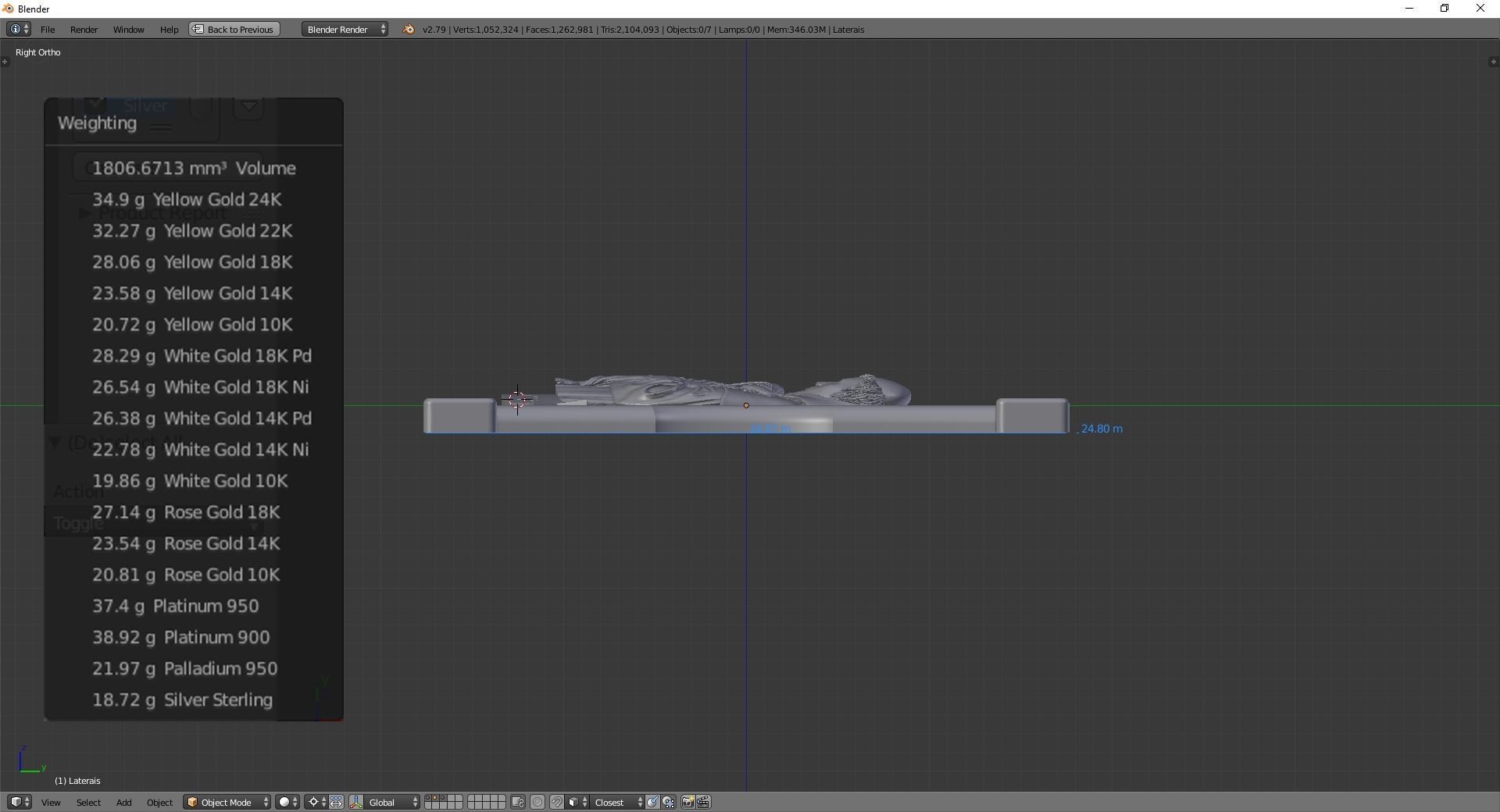
Task: Select the Platinum 900 weight row
Action: tap(180, 636)
